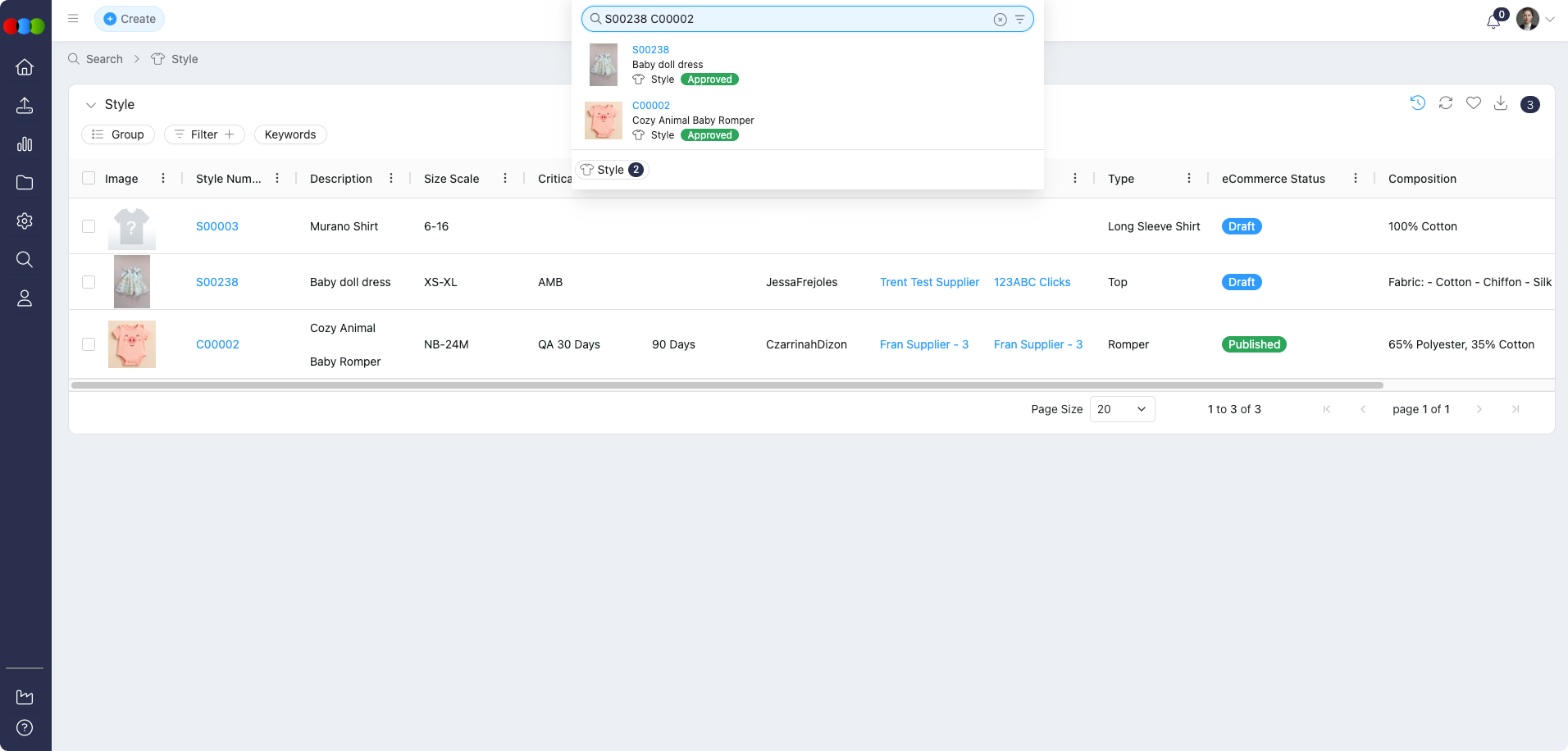The height and width of the screenshot is (751, 1568).
Task: Expand the user profile menu arrow
Action: 1550,20
